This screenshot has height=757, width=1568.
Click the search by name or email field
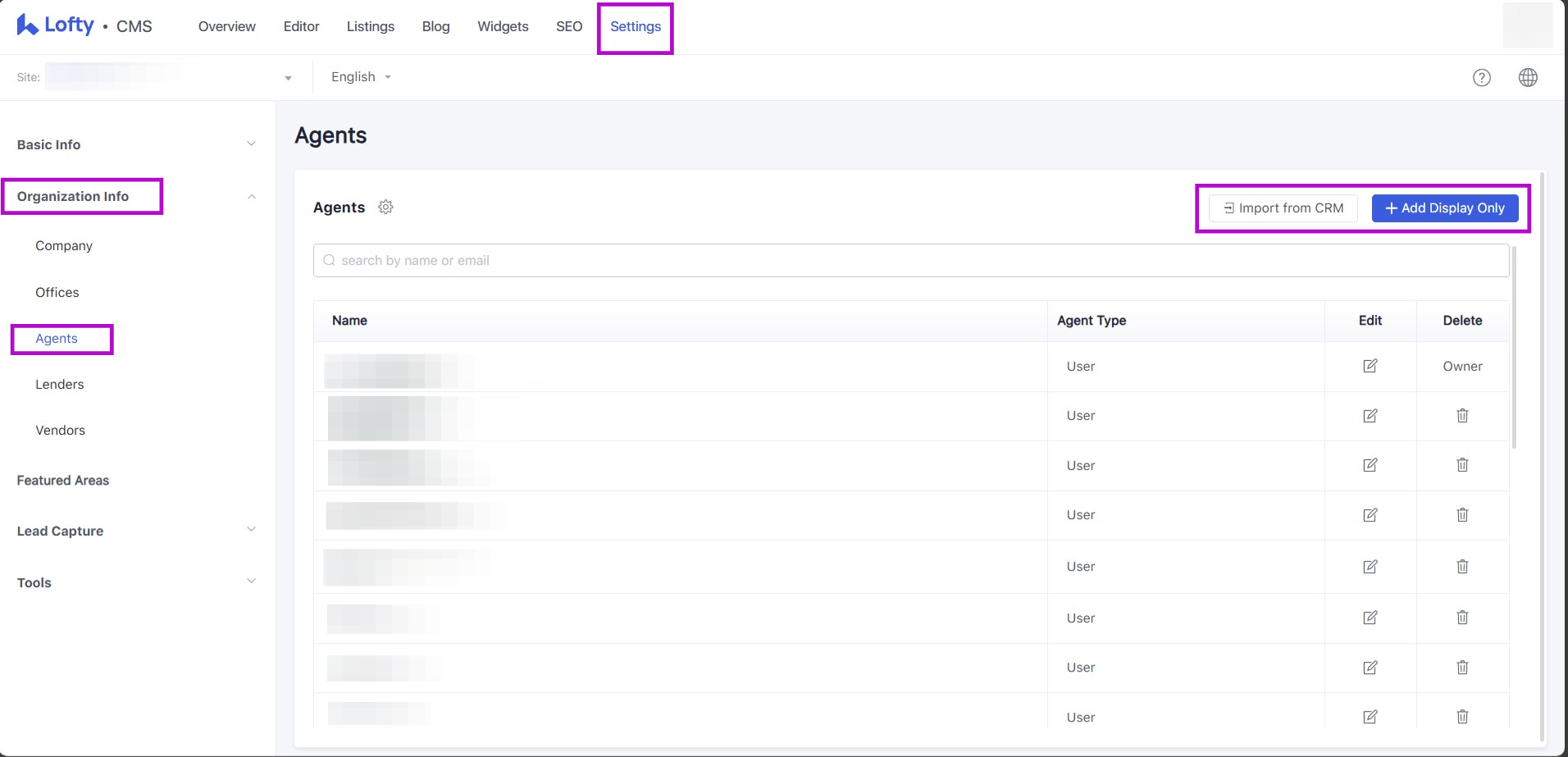coord(910,261)
